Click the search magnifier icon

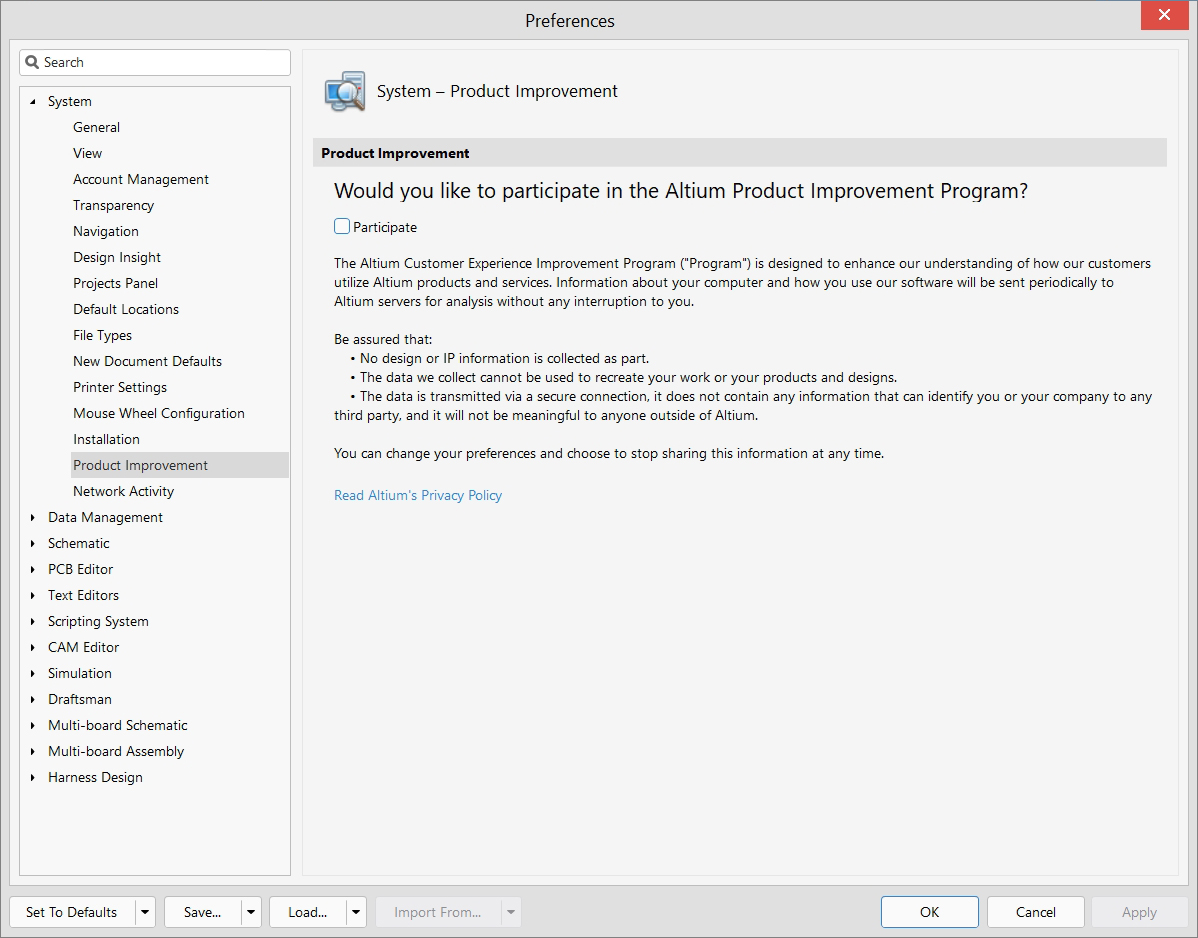tap(32, 62)
